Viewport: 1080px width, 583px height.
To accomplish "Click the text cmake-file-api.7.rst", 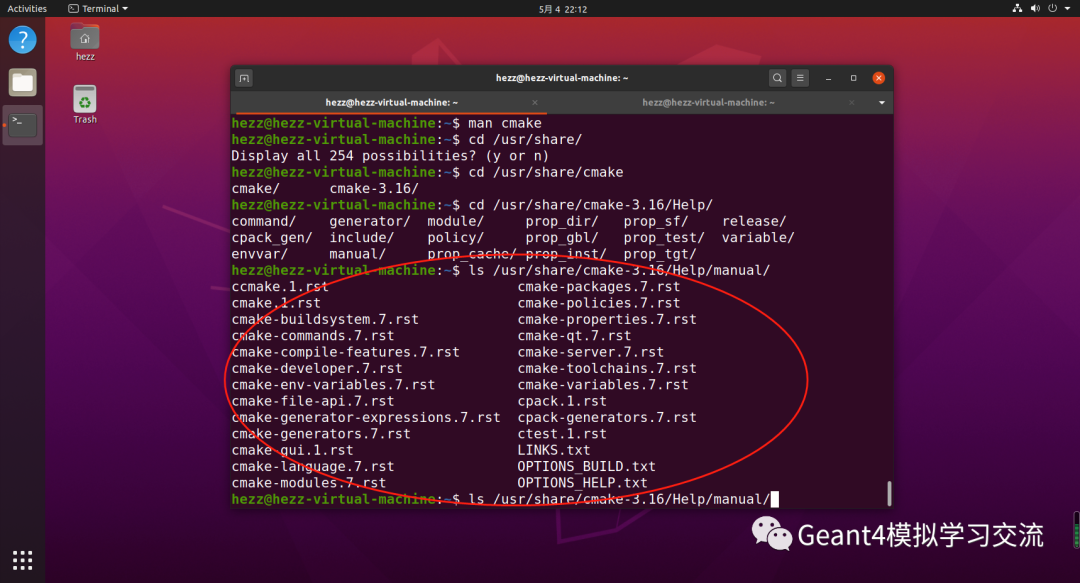I will coord(313,401).
